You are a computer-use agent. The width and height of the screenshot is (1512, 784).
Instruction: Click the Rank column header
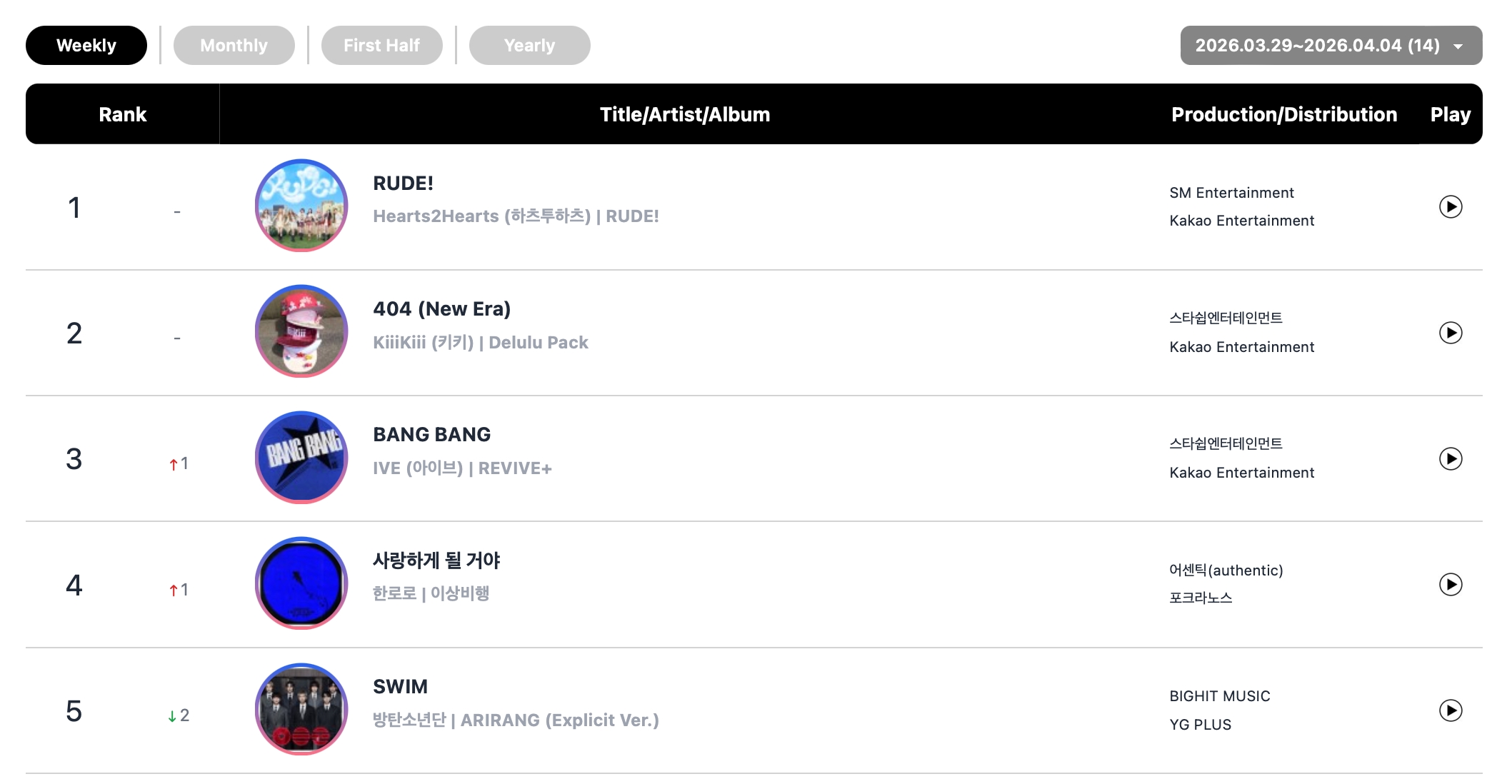click(122, 114)
